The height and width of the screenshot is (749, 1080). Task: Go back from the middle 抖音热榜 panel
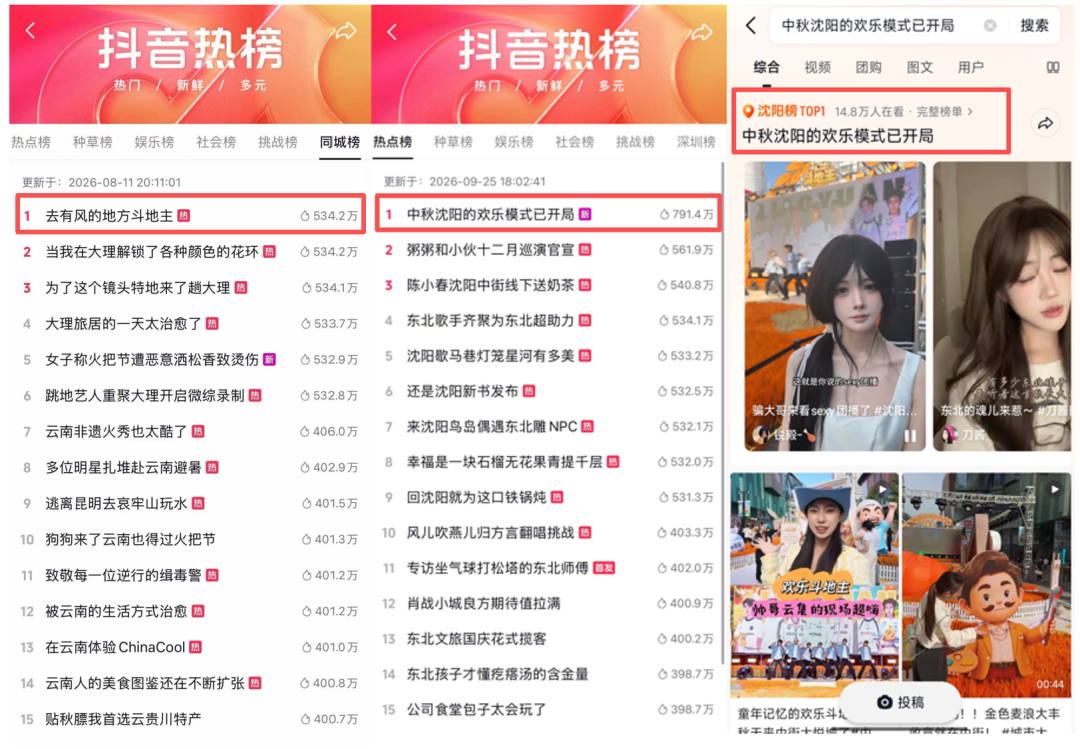[392, 32]
